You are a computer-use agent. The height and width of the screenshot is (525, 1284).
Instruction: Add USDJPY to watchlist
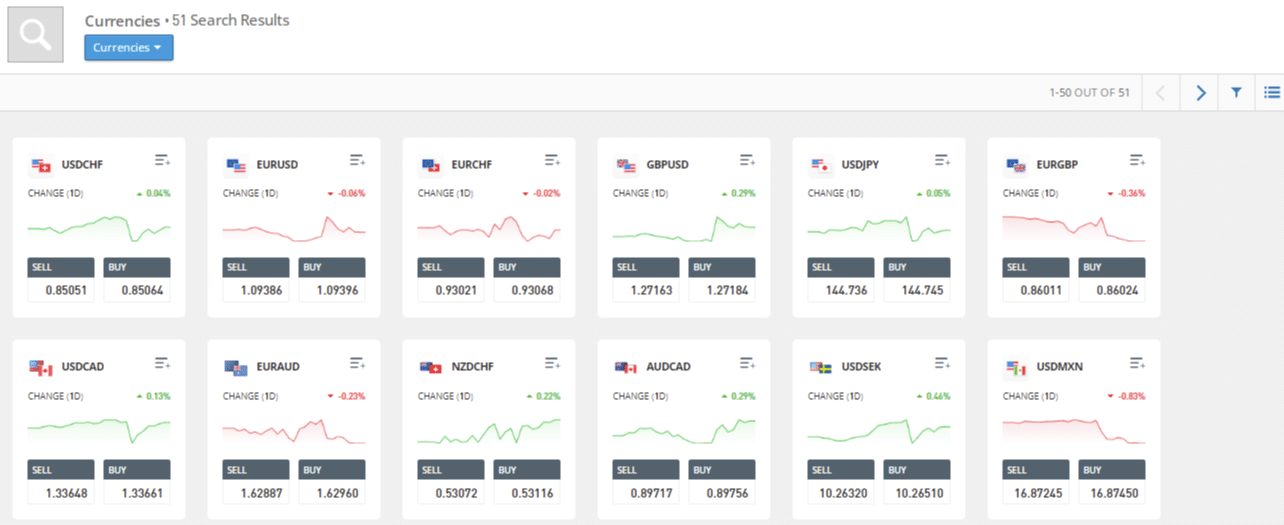(943, 160)
